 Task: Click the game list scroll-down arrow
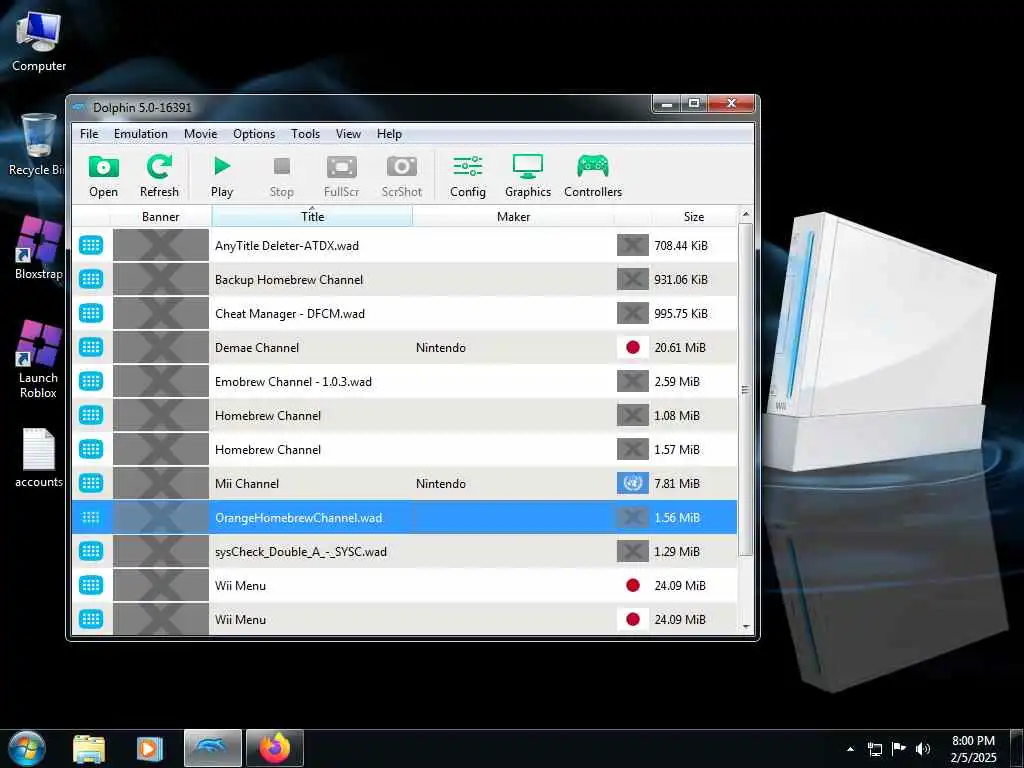[x=746, y=627]
